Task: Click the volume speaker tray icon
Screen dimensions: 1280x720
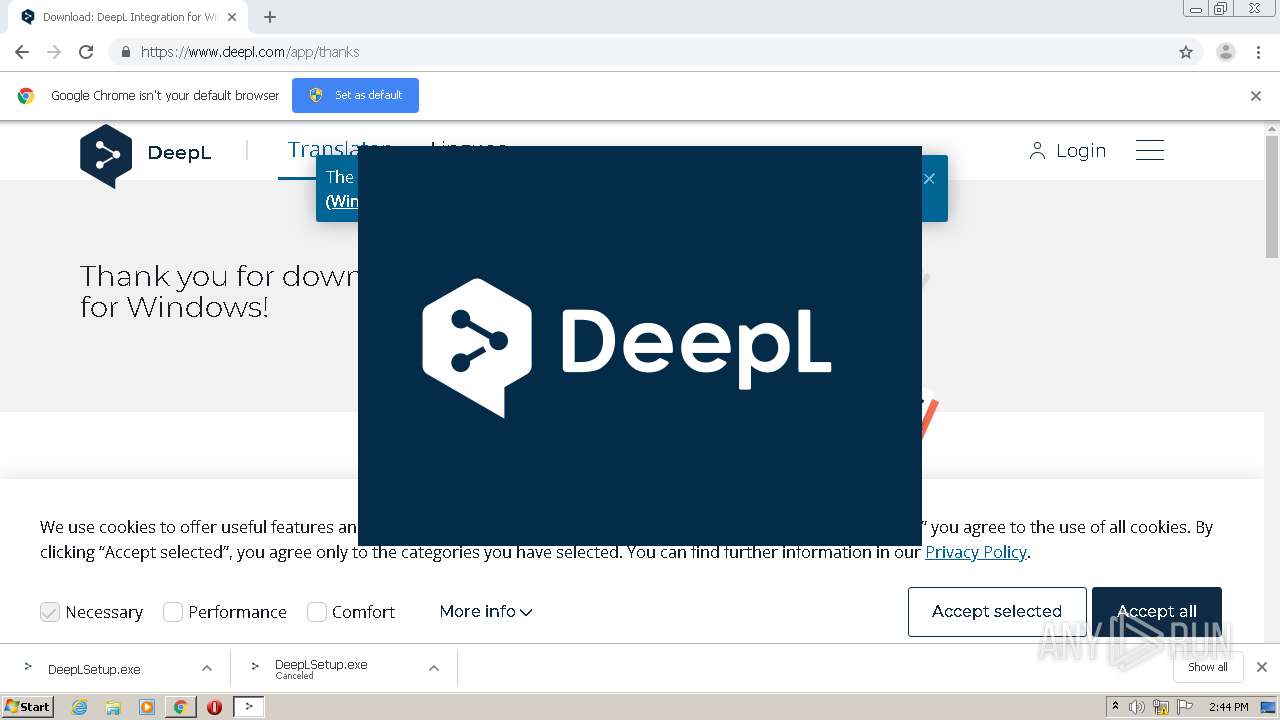Action: coord(1137,707)
